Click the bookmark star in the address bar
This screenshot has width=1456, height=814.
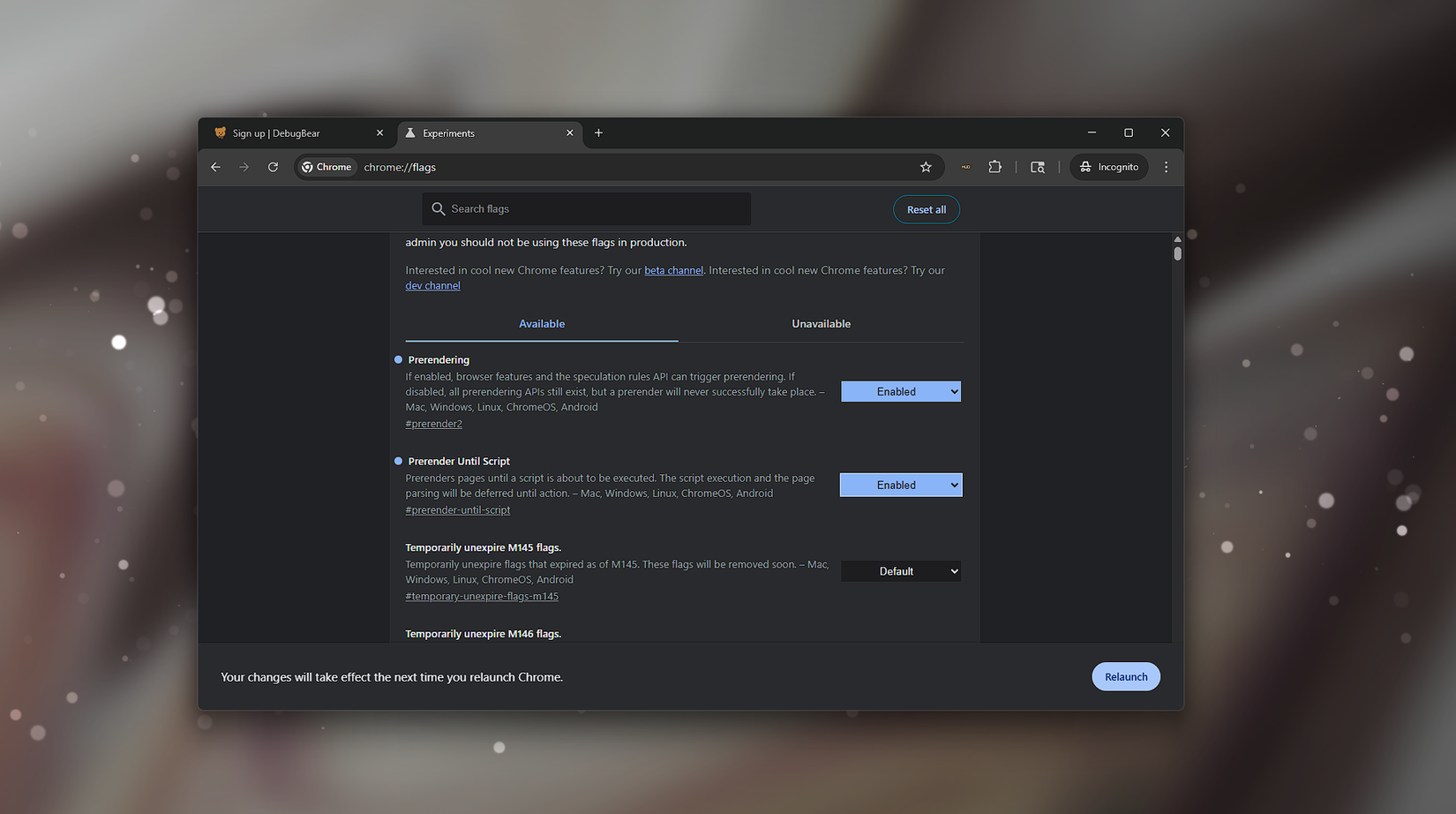[x=926, y=167]
